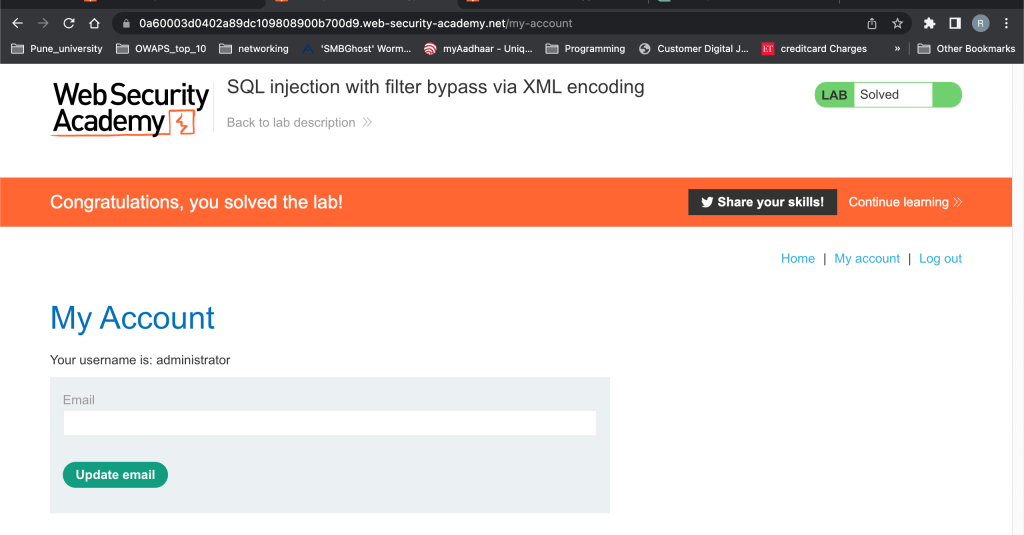The height and width of the screenshot is (535, 1024).
Task: Click the share page icon in address bar
Action: [872, 23]
